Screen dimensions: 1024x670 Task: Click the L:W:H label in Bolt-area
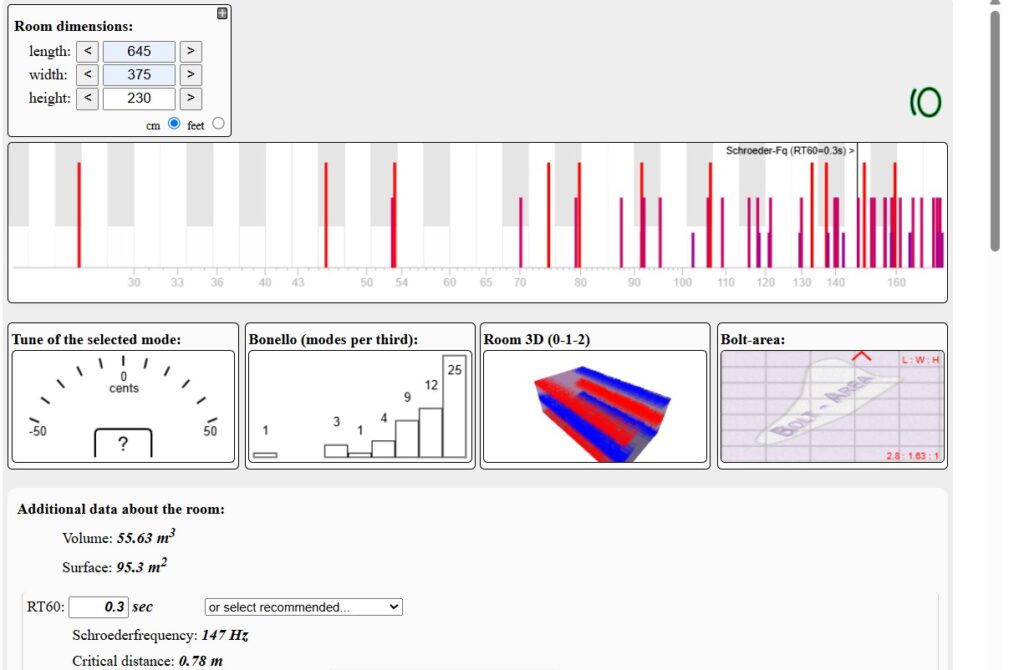[x=921, y=360]
